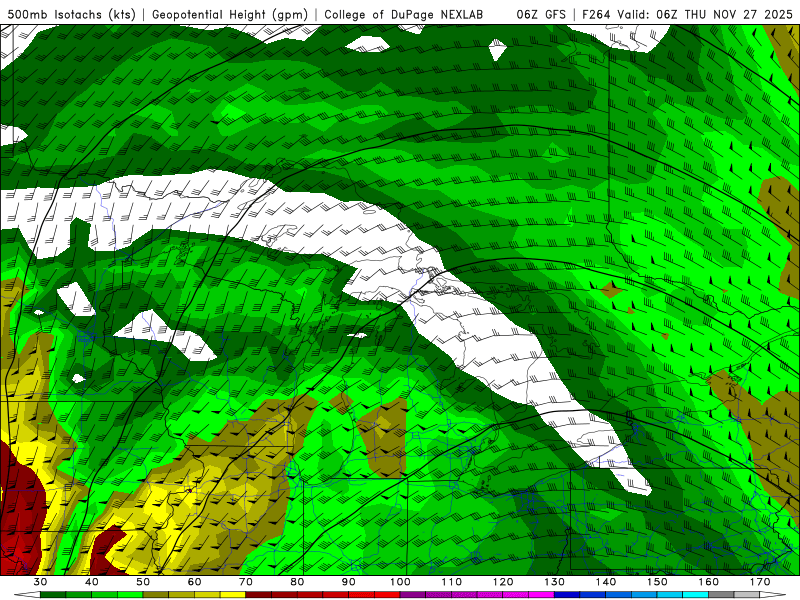
Task: Click the '500mb Isotachs (kts)' title text
Action: pyautogui.click(x=71, y=14)
